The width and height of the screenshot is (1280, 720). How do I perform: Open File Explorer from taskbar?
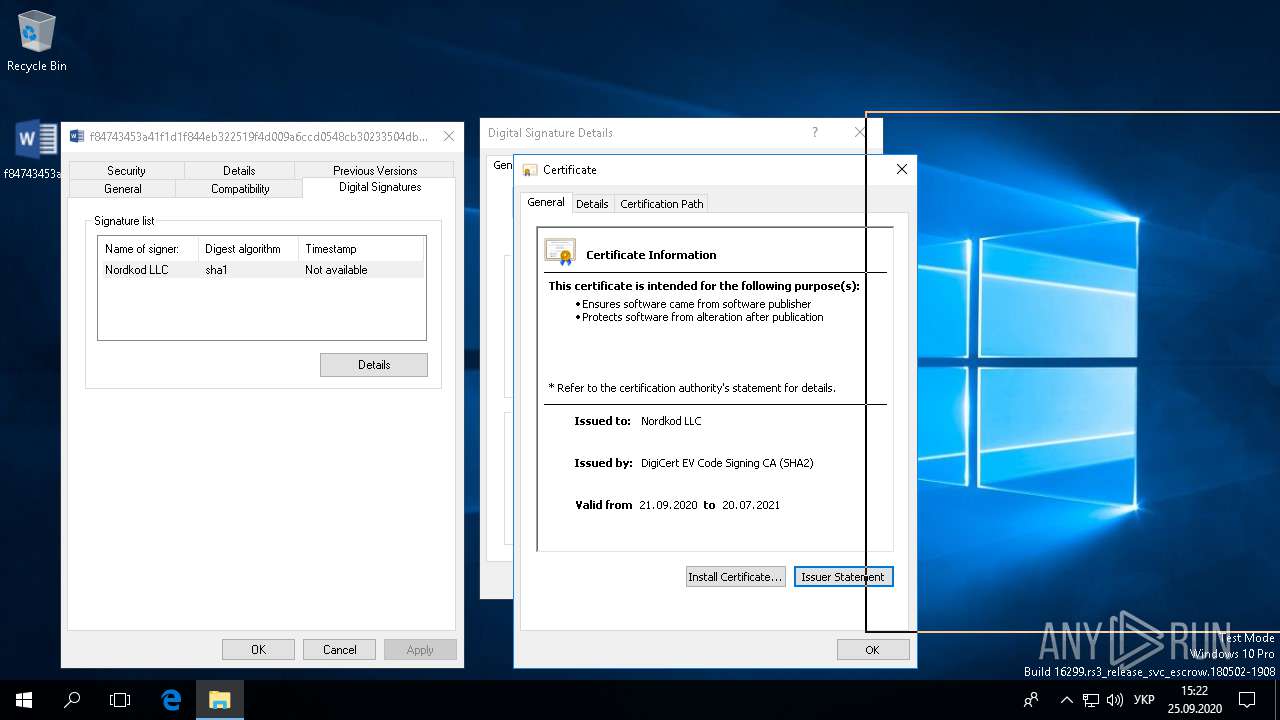point(219,700)
